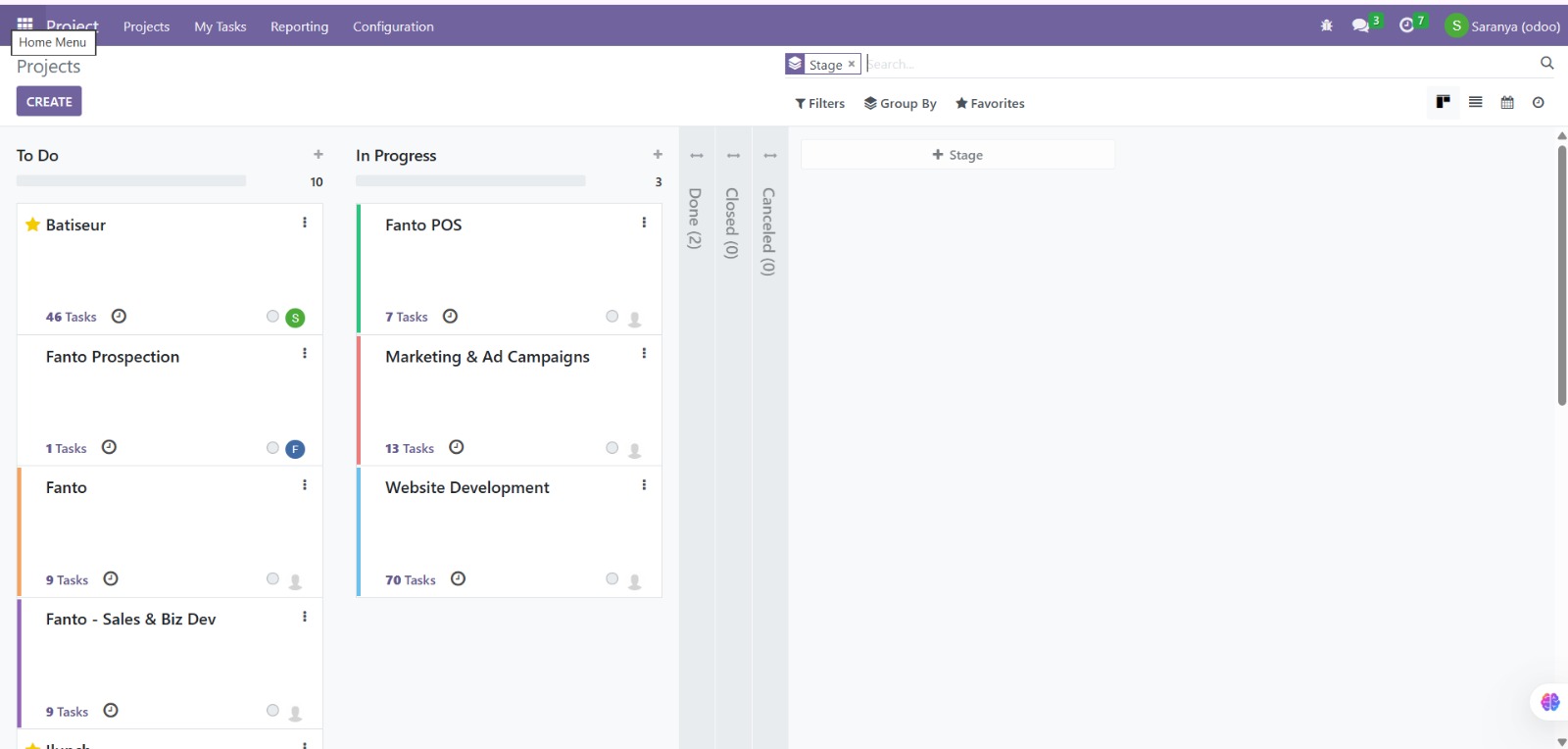Open Batiseur card three-dot menu
Image resolution: width=1568 pixels, height=749 pixels.
click(x=305, y=223)
